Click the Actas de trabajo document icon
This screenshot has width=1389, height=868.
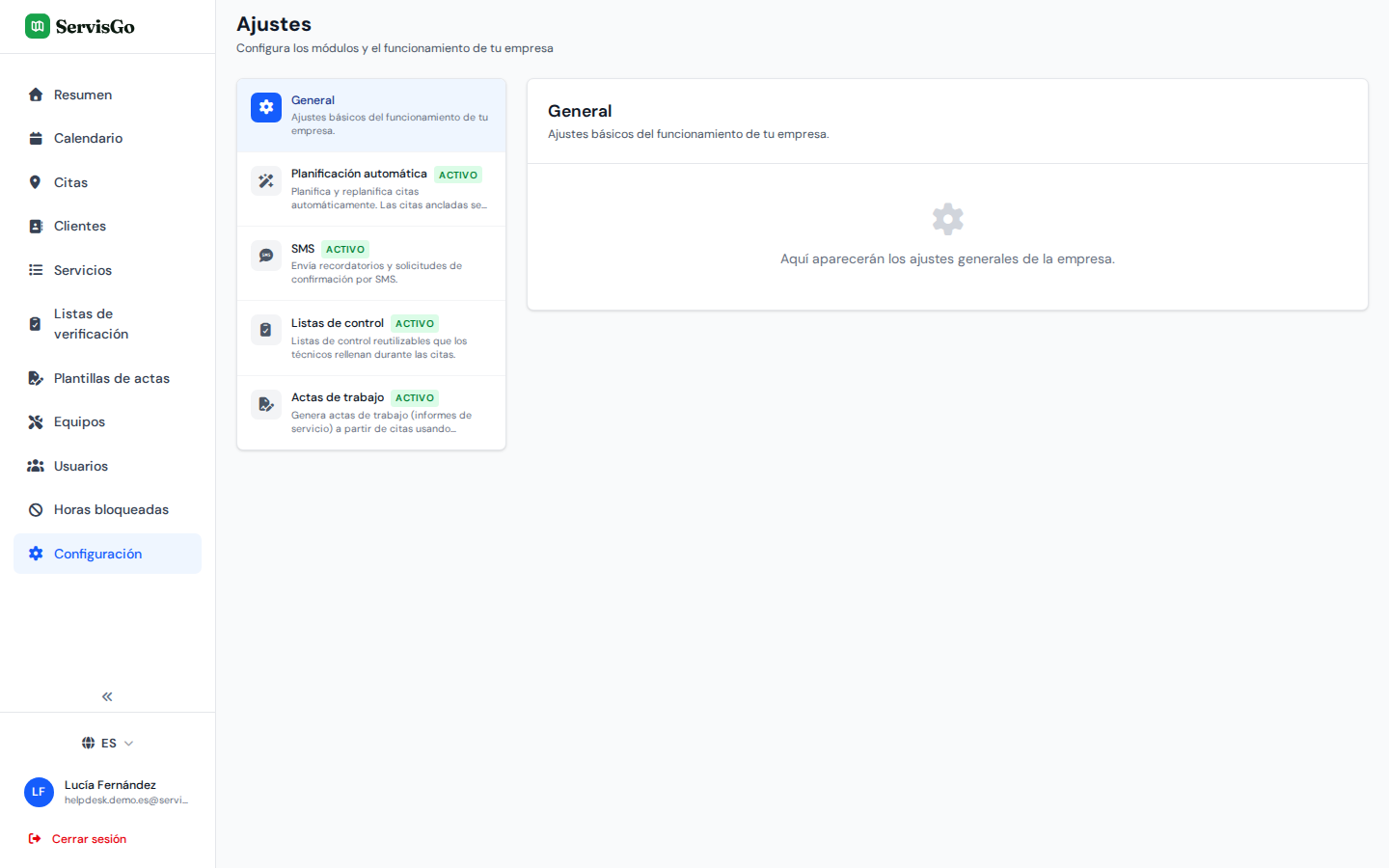266,404
